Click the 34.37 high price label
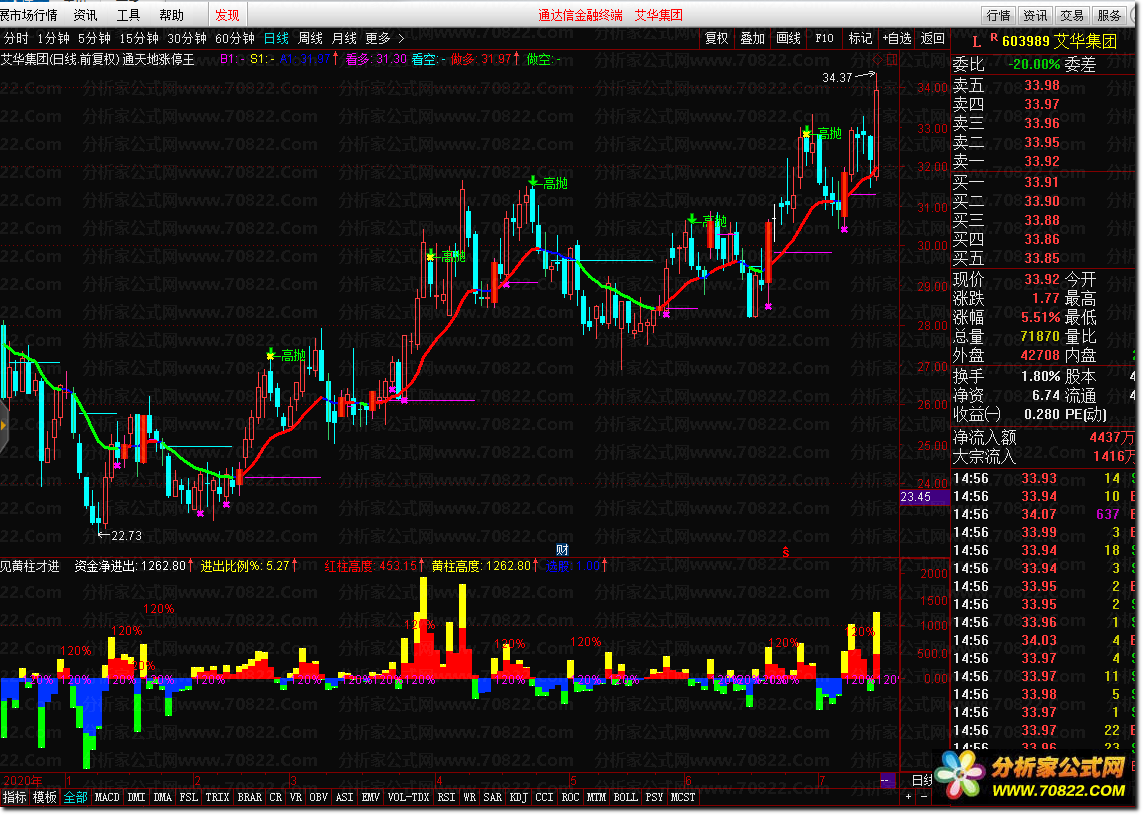This screenshot has width=1144, height=815. 837,77
